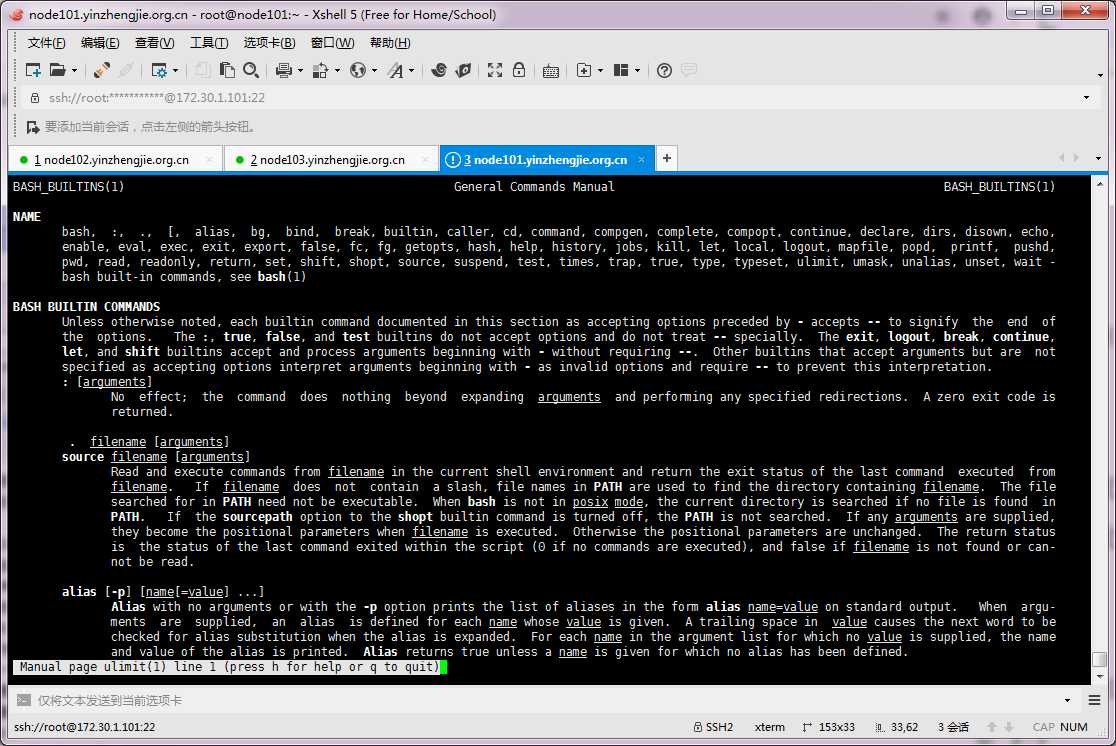The height and width of the screenshot is (746, 1116).
Task: Click the Connect/Reconnect plug icon
Action: pyautogui.click(x=102, y=70)
